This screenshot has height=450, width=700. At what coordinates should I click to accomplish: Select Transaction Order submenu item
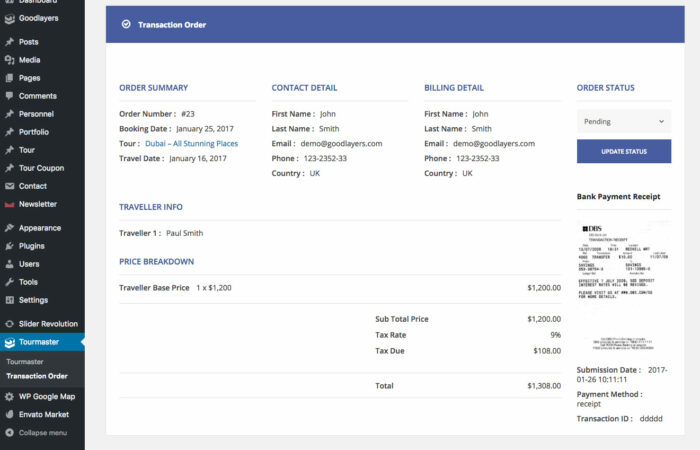pos(37,376)
